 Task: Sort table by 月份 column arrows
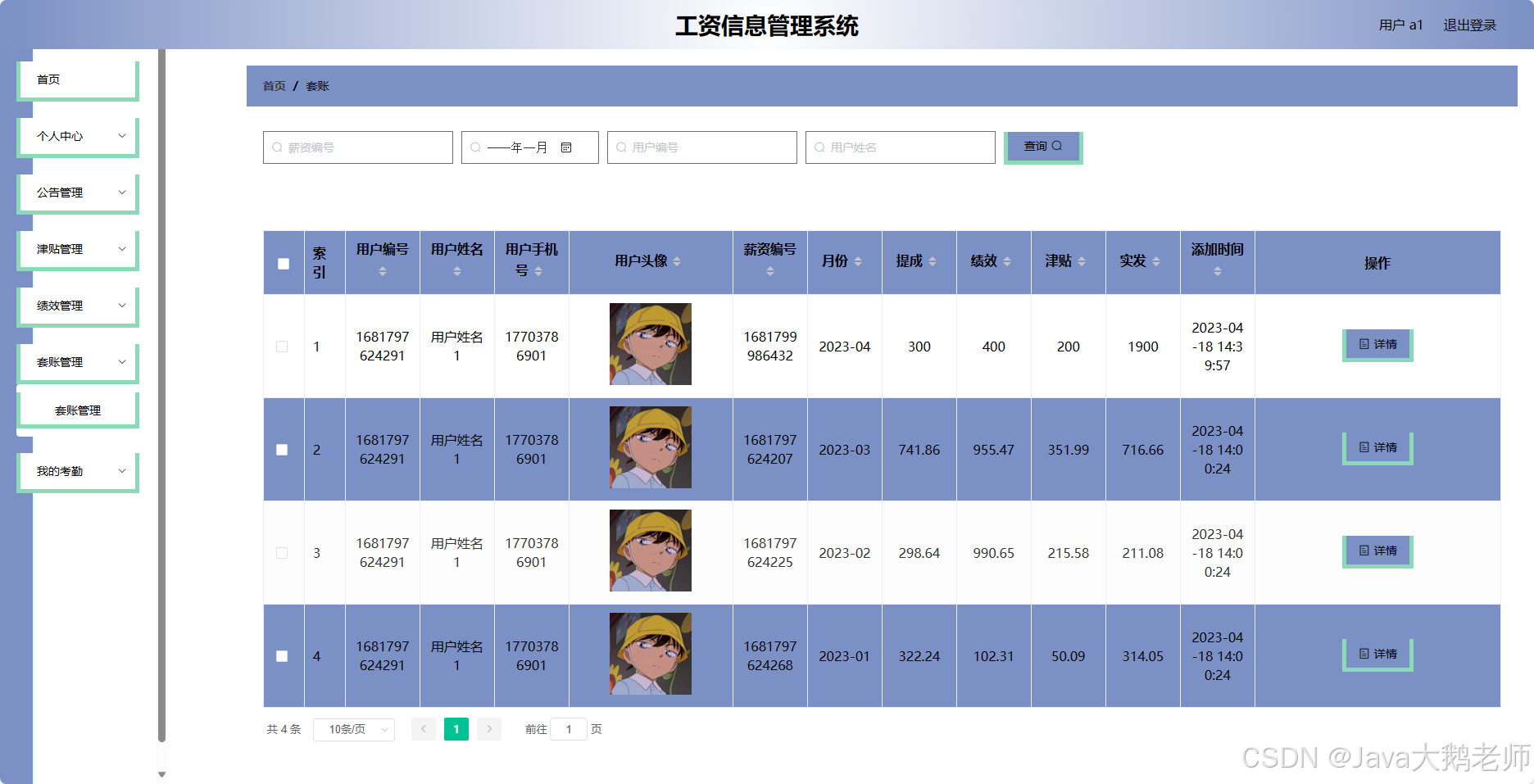pos(858,261)
